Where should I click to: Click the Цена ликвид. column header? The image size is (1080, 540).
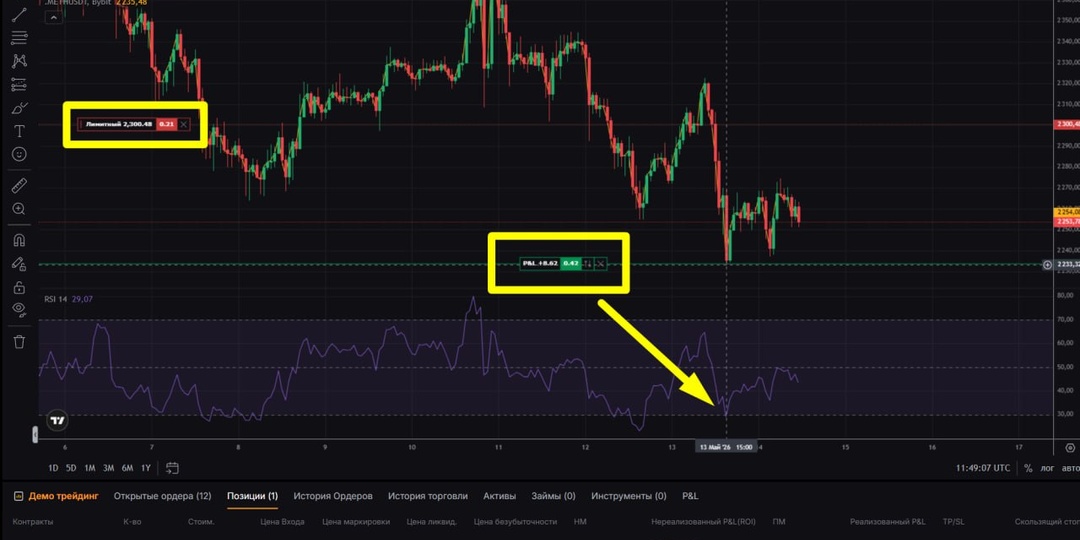click(x=431, y=522)
